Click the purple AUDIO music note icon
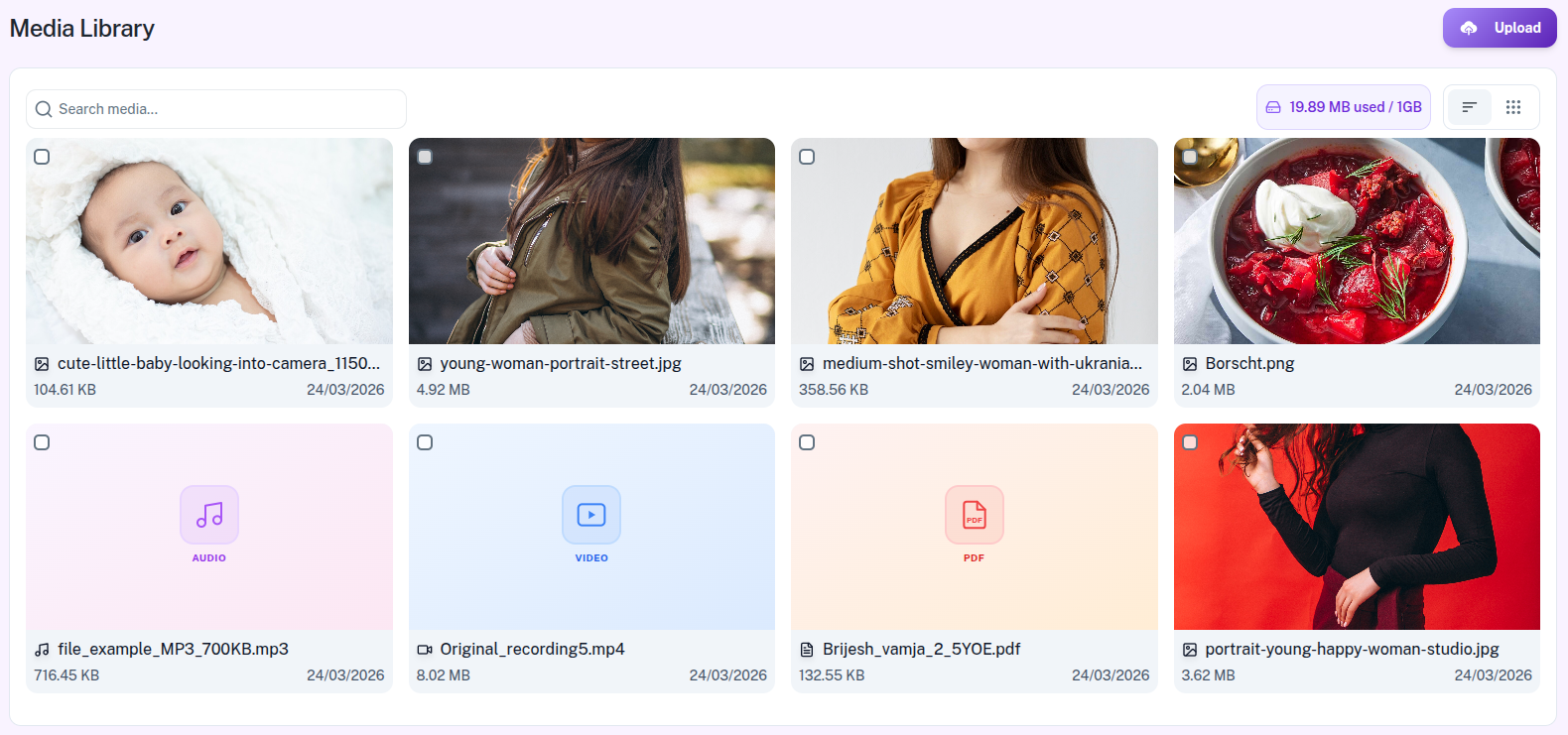 click(x=209, y=515)
